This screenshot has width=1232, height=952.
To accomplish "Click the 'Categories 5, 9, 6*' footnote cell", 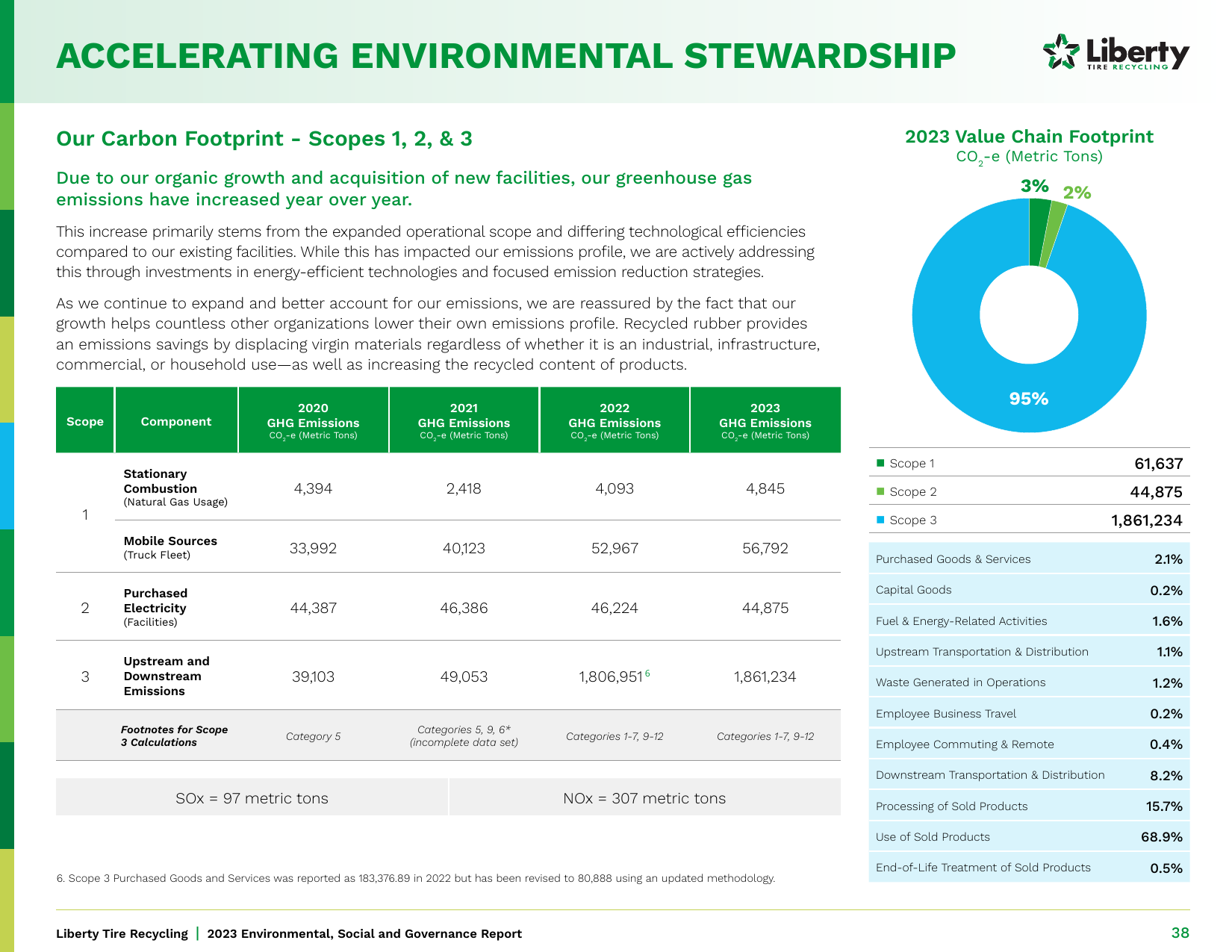I will click(464, 735).
